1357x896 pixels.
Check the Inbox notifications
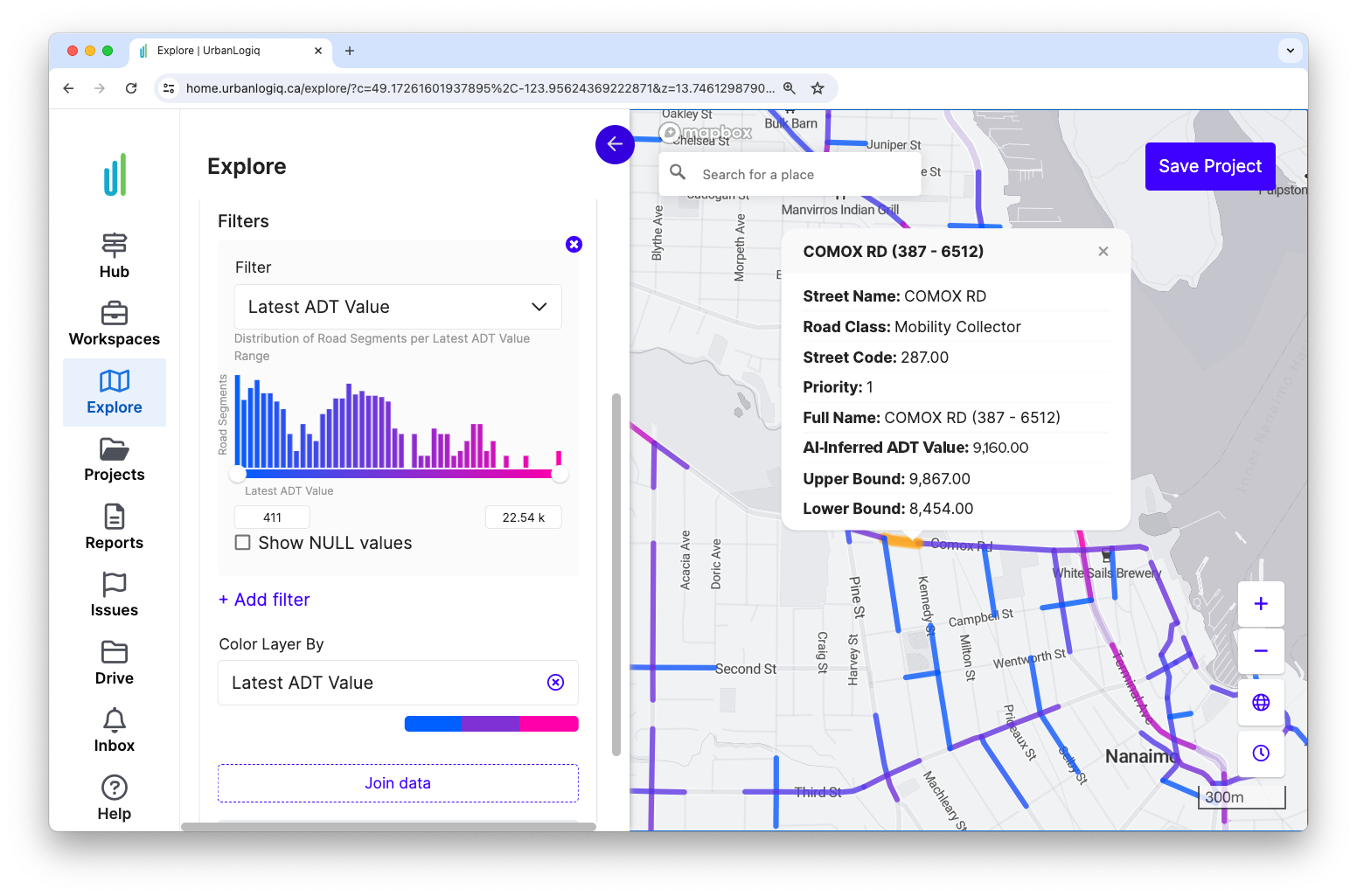click(x=114, y=729)
